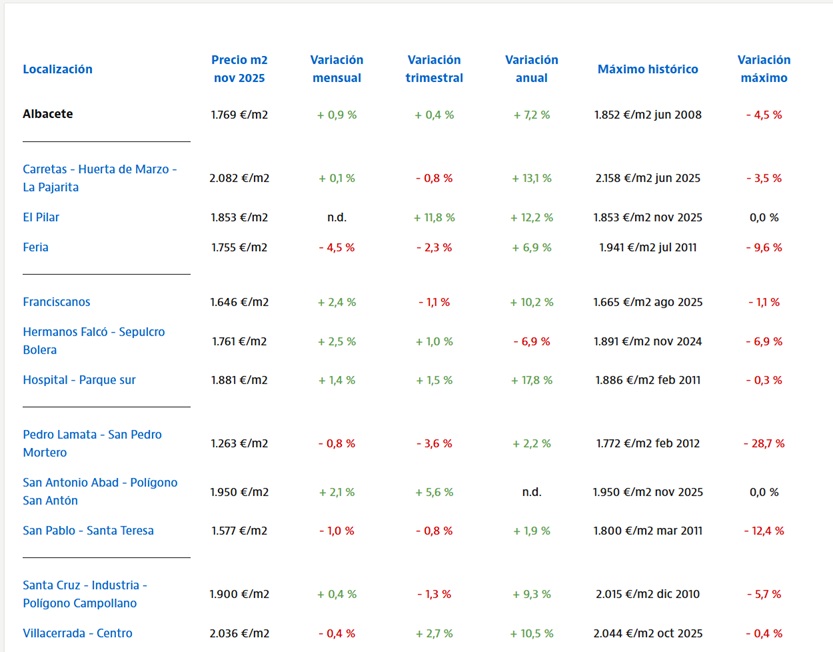Viewport: 833px width, 652px height.
Task: Go to the Feria neighborhood page
Action: 36,247
